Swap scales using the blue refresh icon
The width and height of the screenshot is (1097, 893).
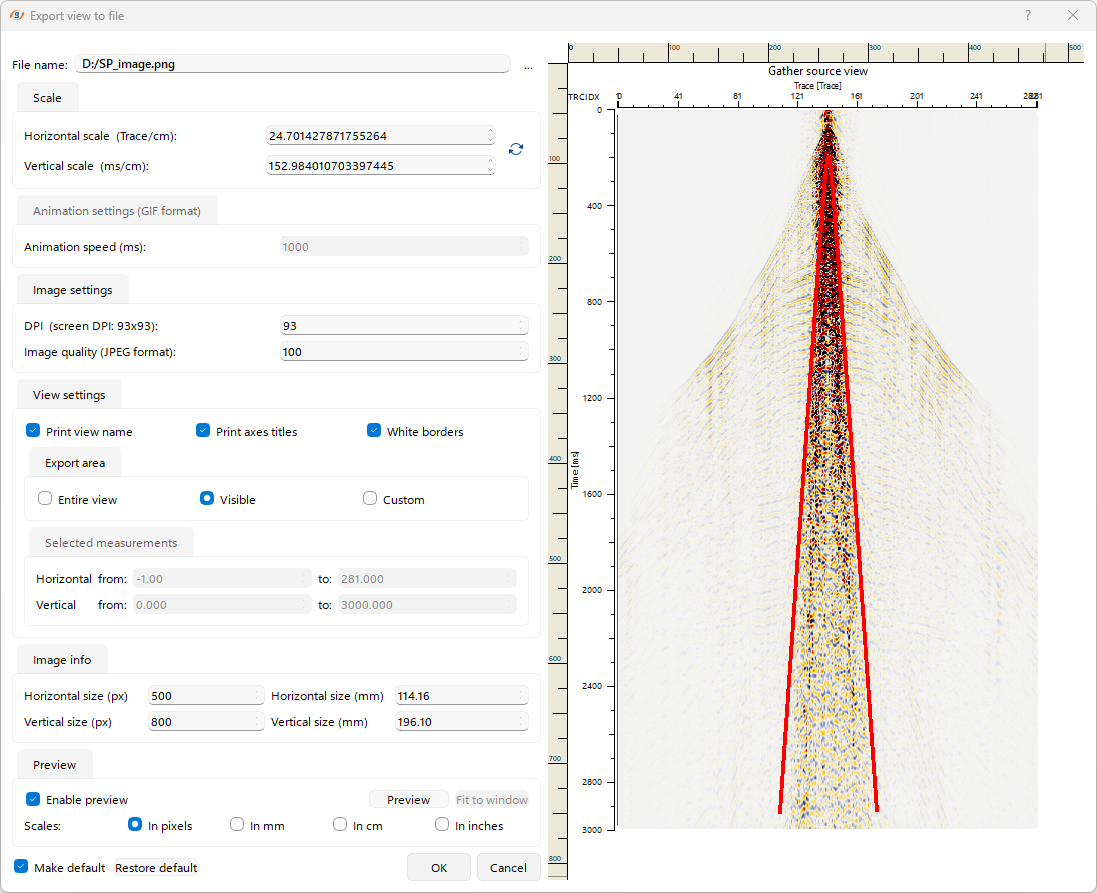[x=516, y=149]
